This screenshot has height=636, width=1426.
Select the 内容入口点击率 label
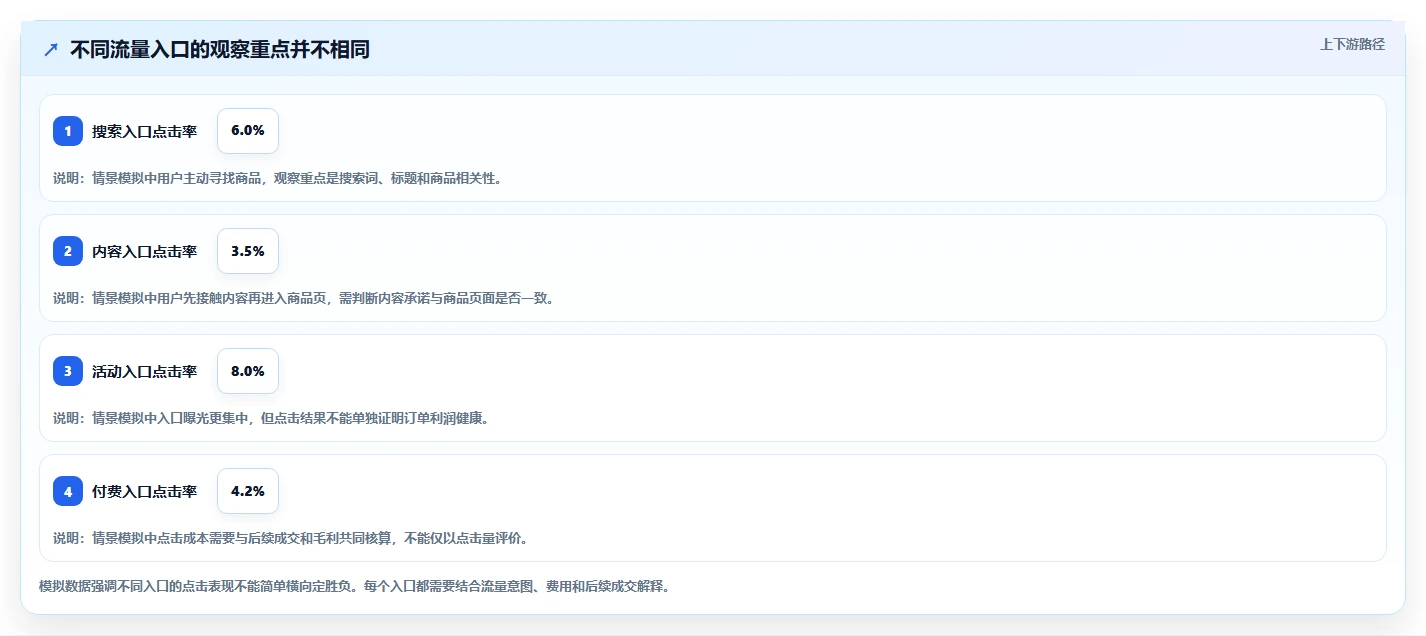144,251
